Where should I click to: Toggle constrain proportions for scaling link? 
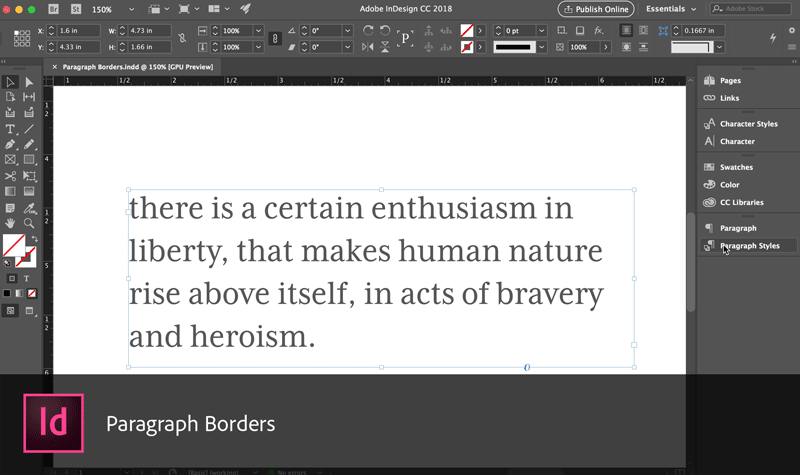[x=274, y=39]
